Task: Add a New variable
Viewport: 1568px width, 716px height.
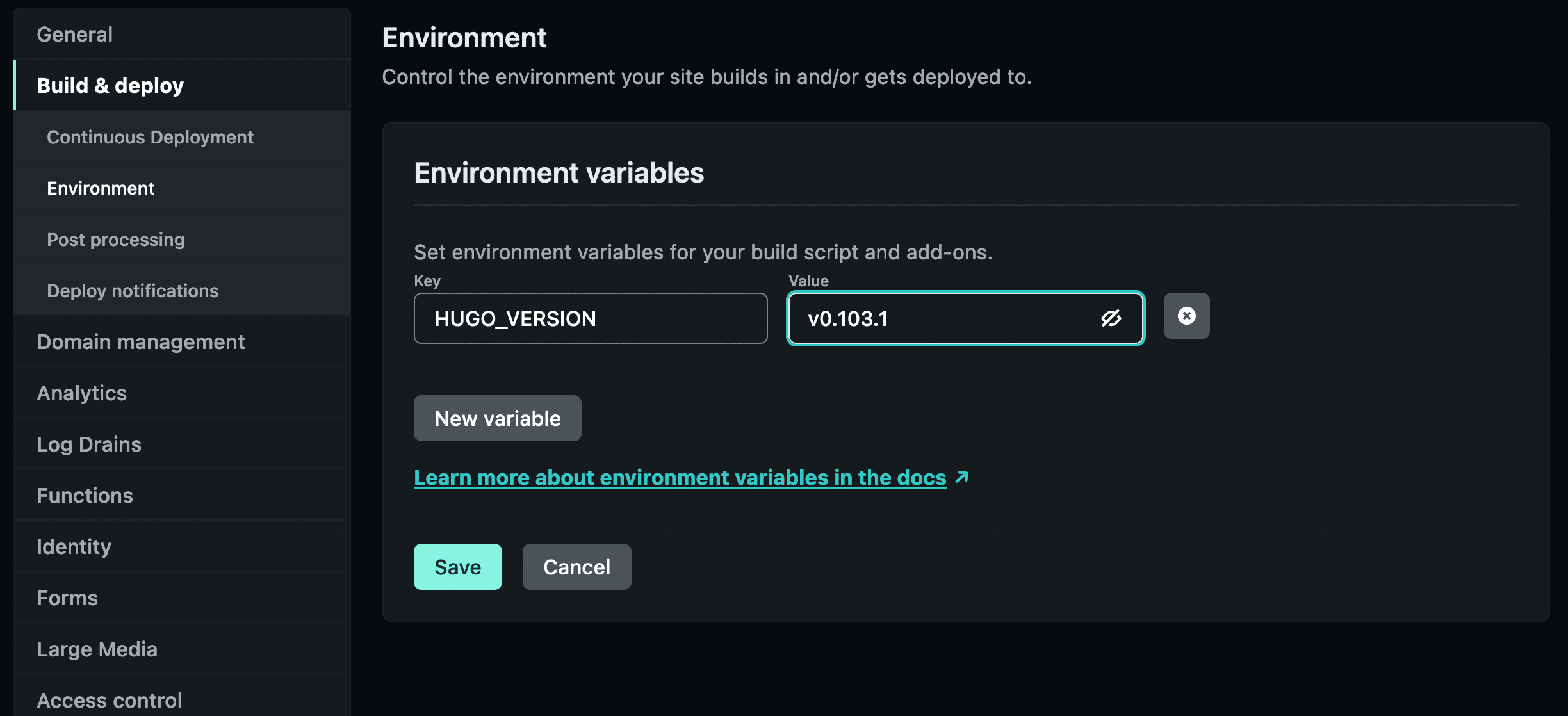Action: [x=497, y=418]
